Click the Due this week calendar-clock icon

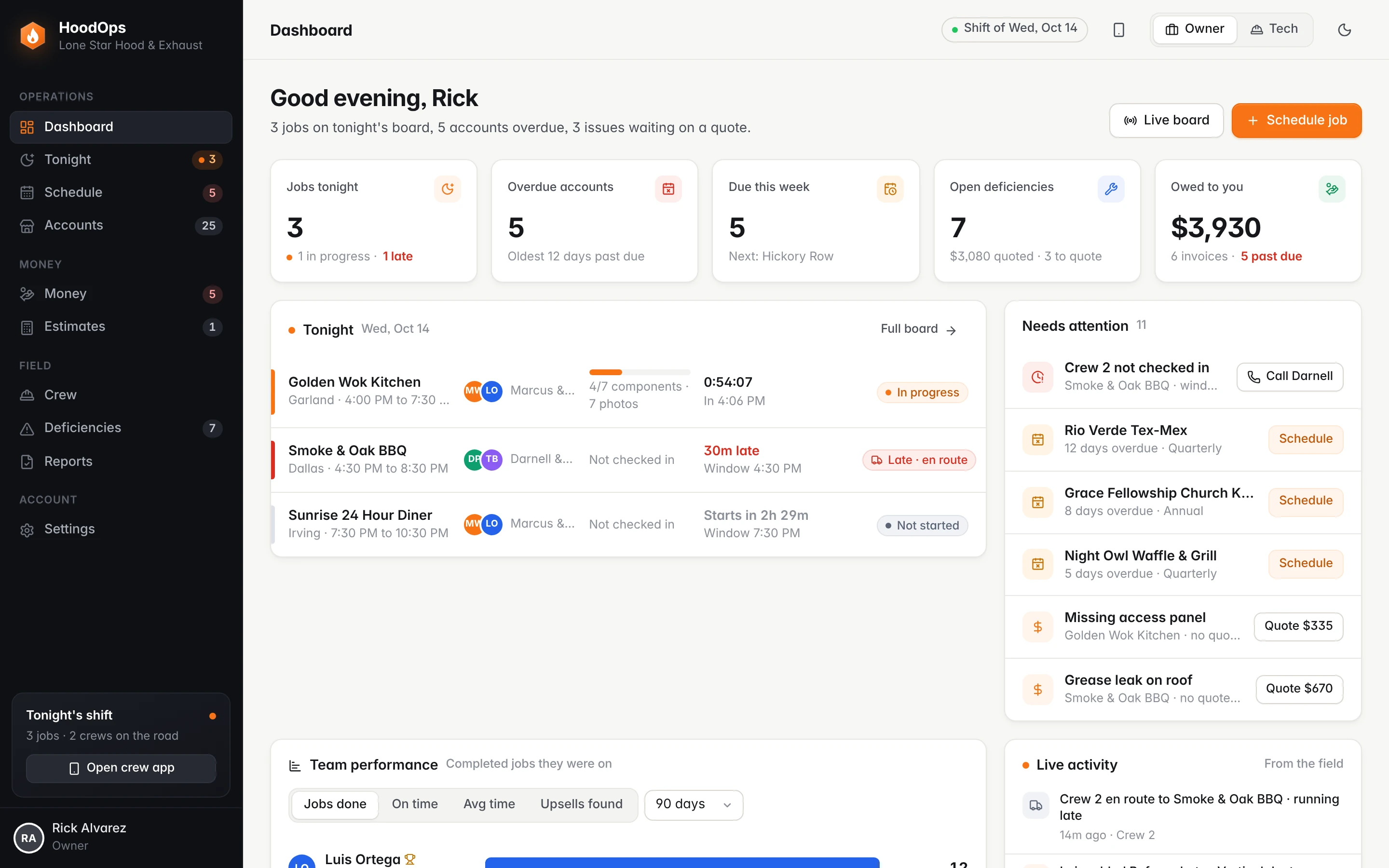coord(890,189)
